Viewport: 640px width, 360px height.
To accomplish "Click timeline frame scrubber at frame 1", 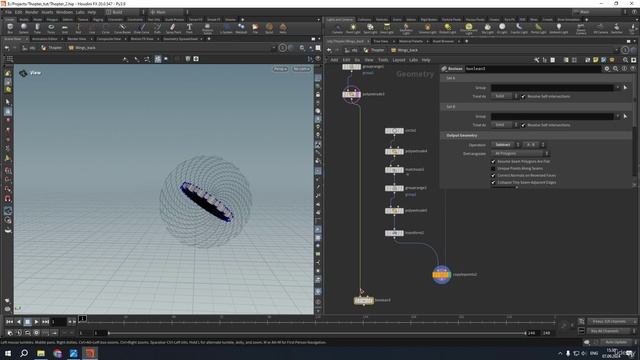I will 82,318.
